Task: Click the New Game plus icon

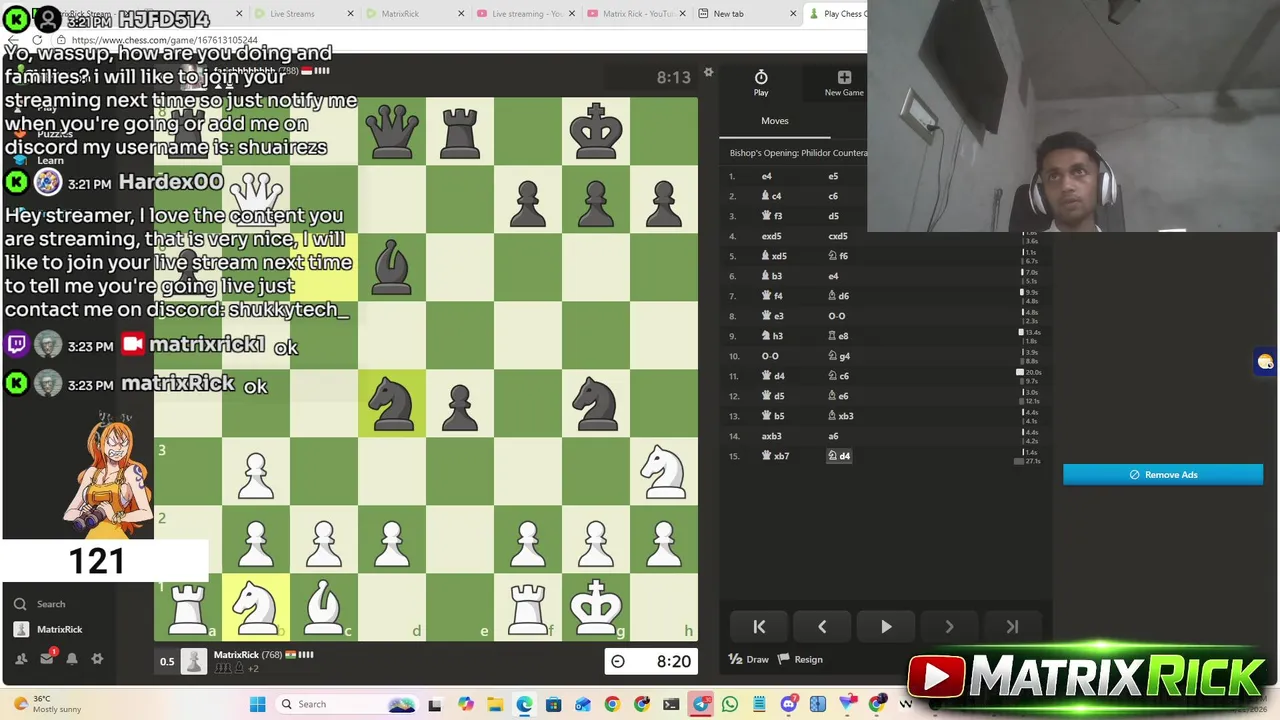Action: (x=844, y=77)
